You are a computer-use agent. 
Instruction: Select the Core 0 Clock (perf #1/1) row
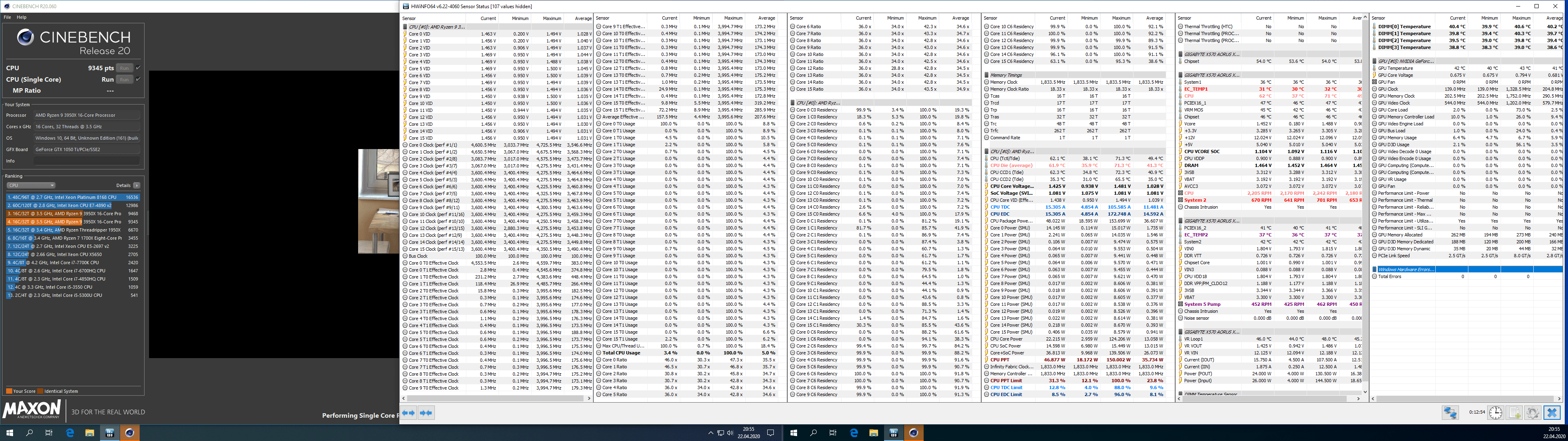[496, 145]
